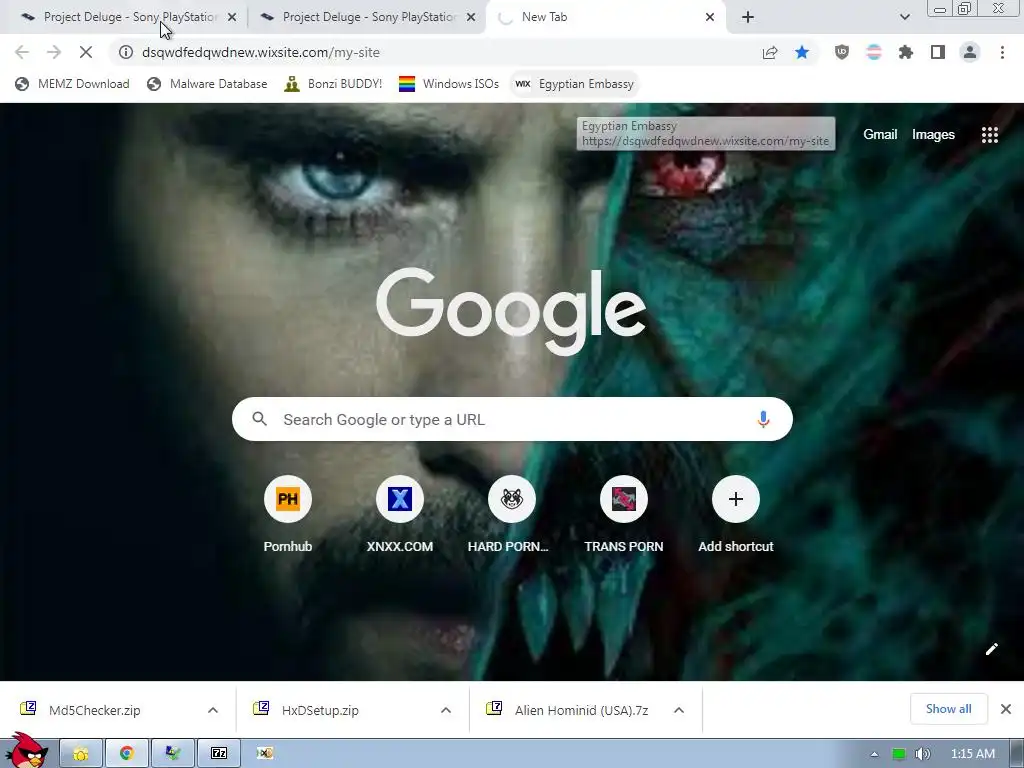Open the Extensions puzzle piece menu
1024x768 pixels.
(x=906, y=52)
